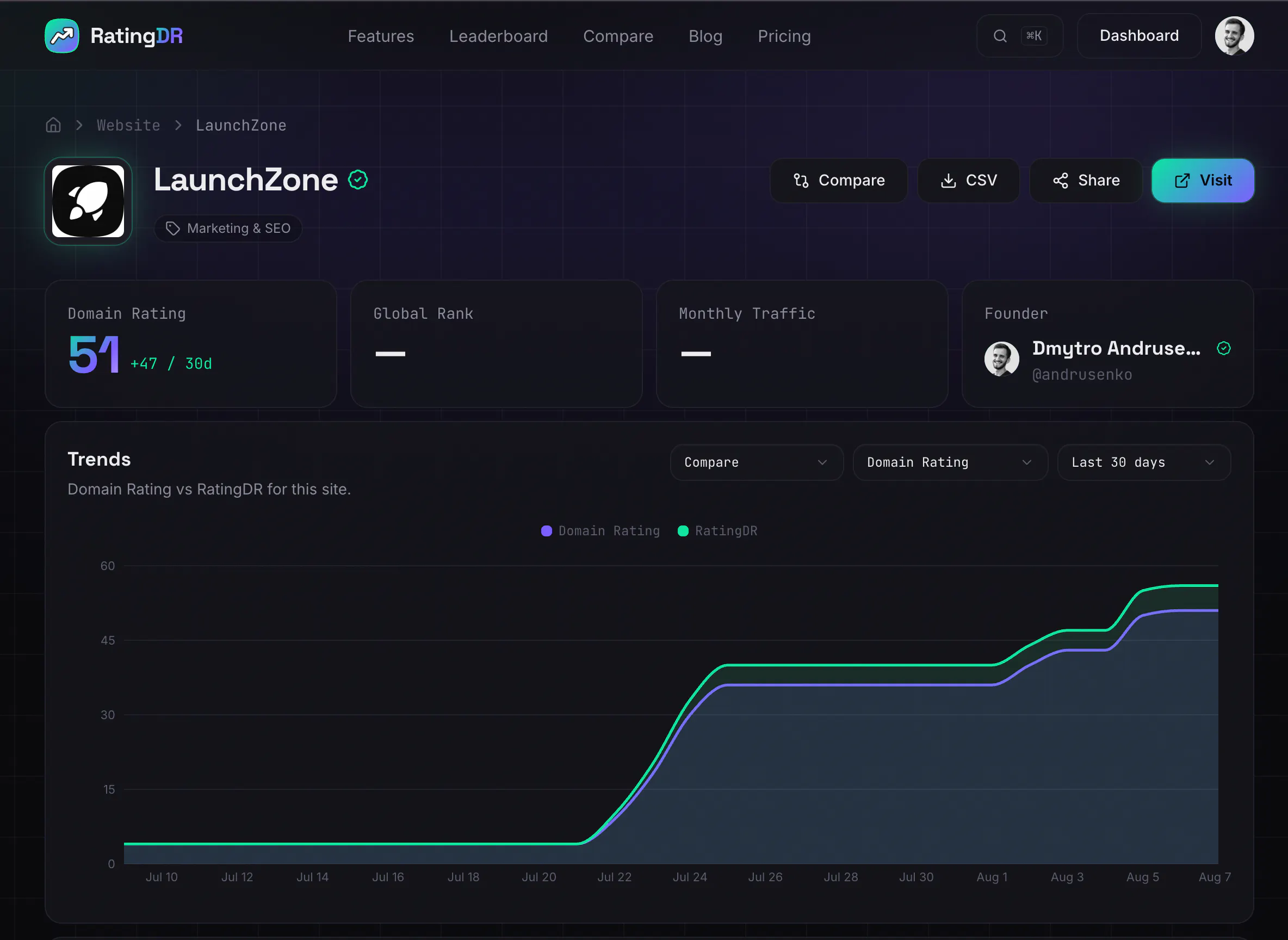Visit the LaunchZone website
Image resolution: width=1288 pixels, height=940 pixels.
(x=1203, y=181)
